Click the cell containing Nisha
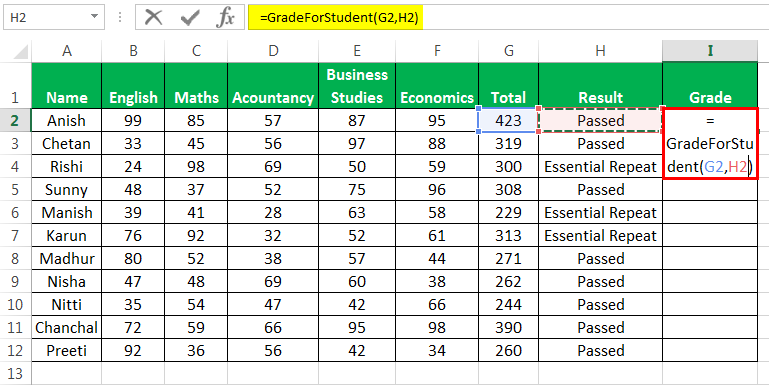 pyautogui.click(x=67, y=282)
